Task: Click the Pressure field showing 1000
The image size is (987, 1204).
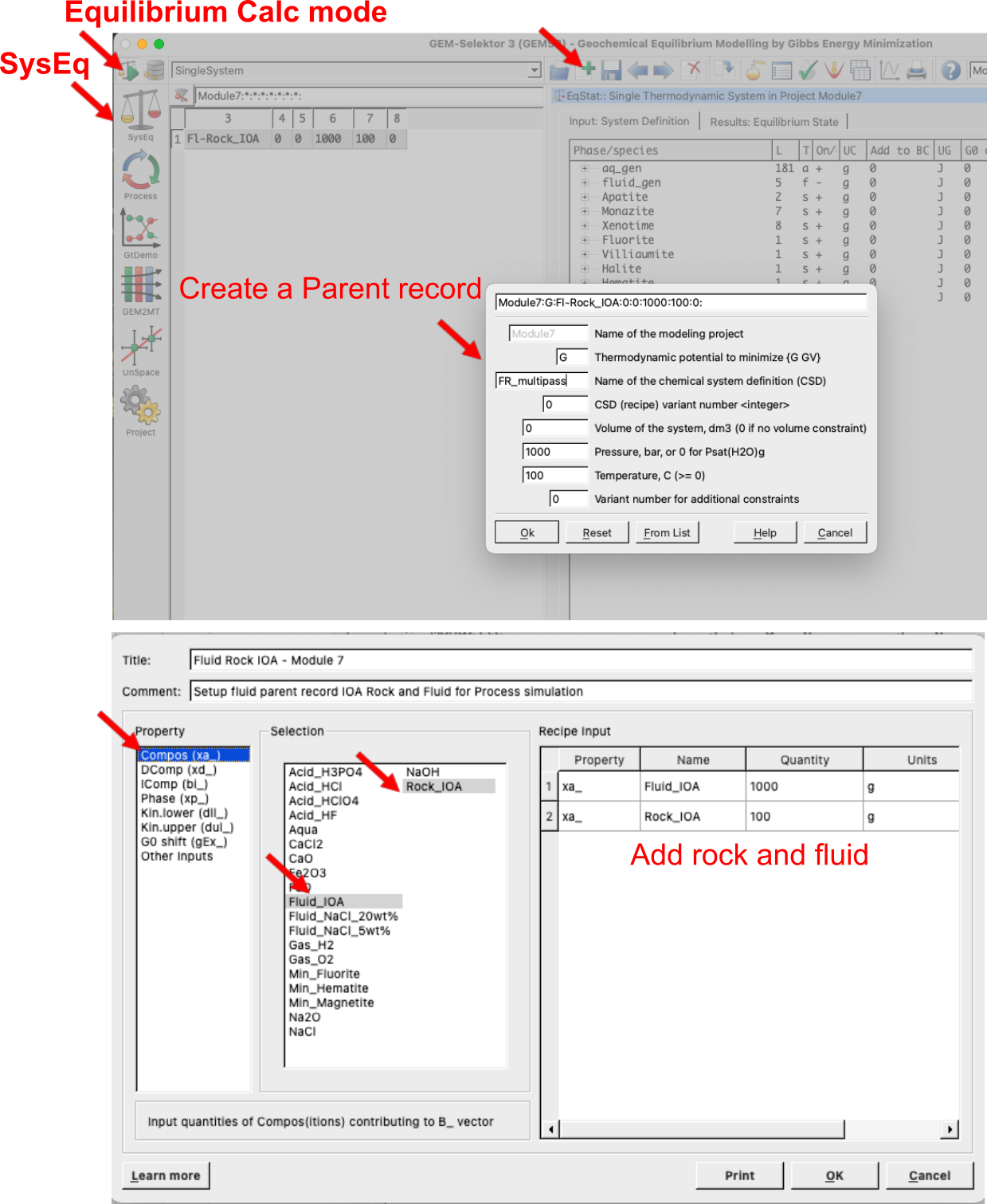Action: (x=555, y=452)
